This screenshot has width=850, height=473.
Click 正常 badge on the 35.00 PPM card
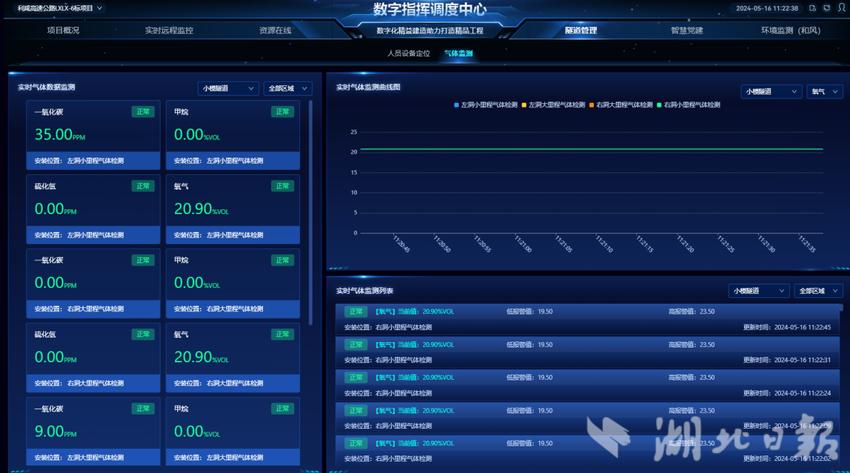(x=143, y=112)
